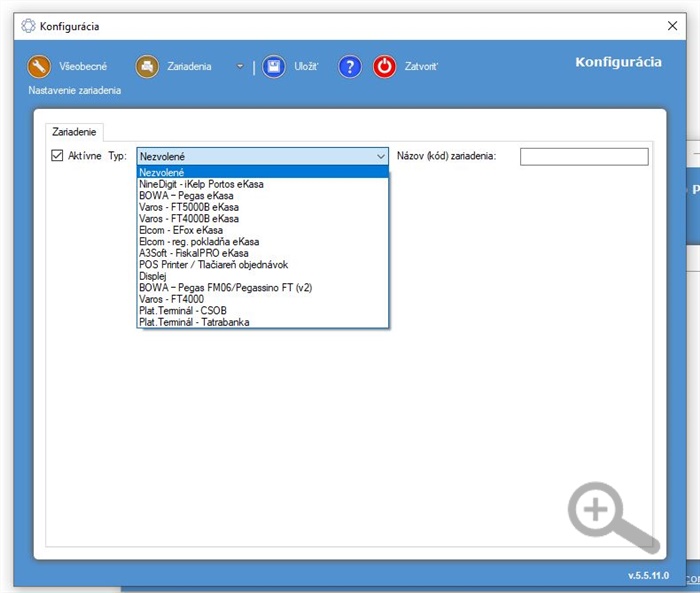Switch to the Zariadenie tab
Viewport: 700px width, 593px height.
(74, 132)
